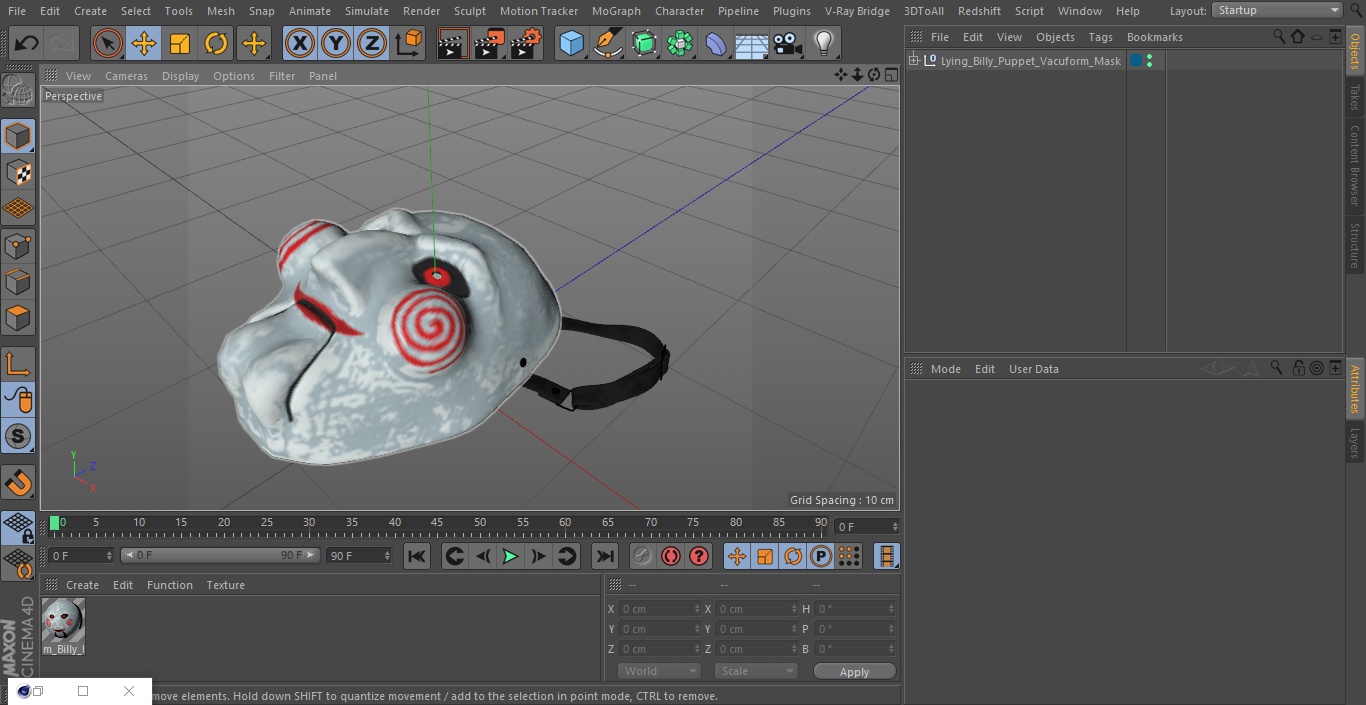1366x705 pixels.
Task: Click timeline frame 45 marker
Action: point(437,523)
